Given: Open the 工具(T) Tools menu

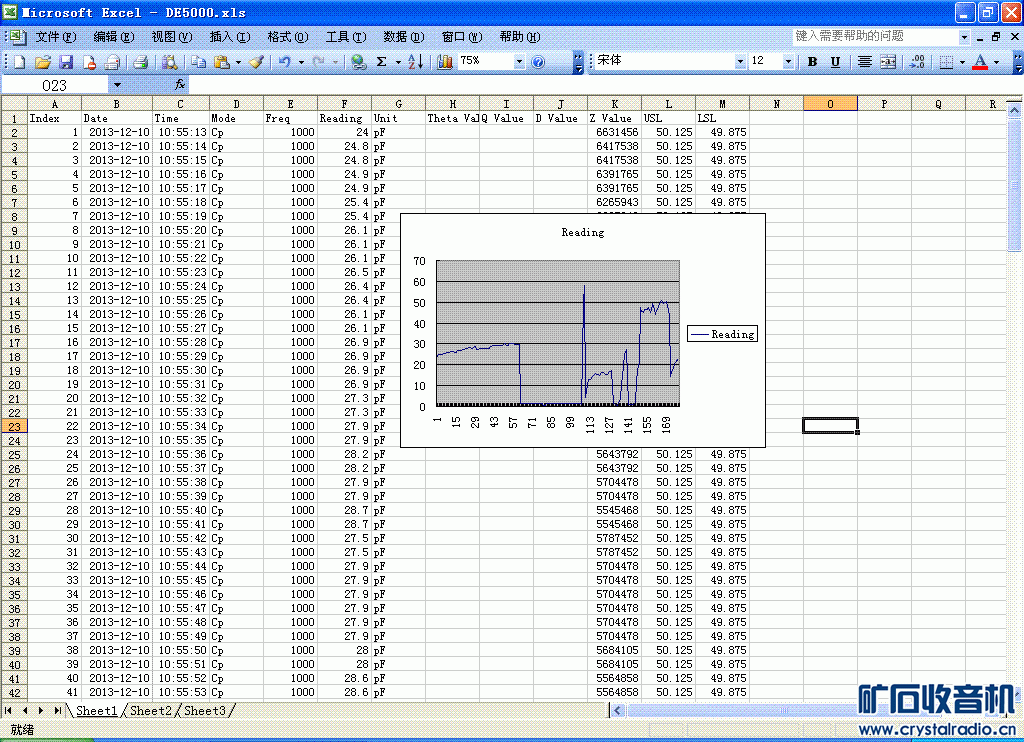Looking at the screenshot, I should coord(346,37).
